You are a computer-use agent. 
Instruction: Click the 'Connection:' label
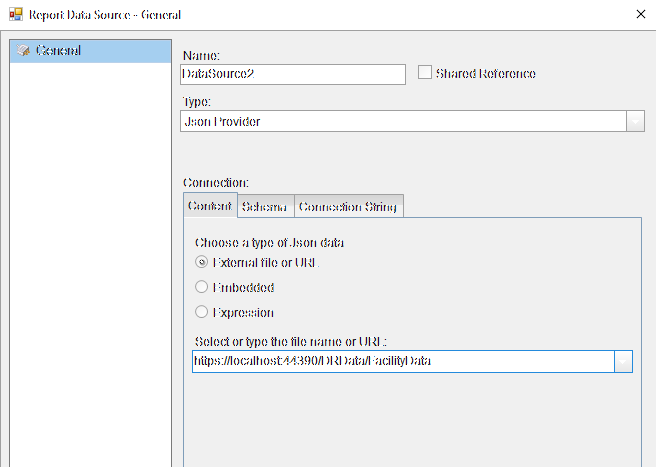point(216,183)
